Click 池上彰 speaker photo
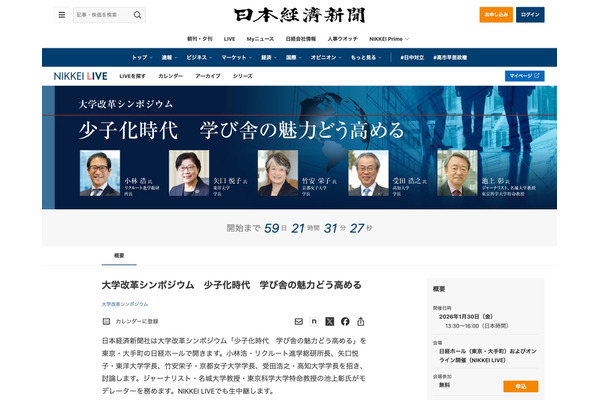Viewport: 600px width, 400px height. tap(457, 173)
